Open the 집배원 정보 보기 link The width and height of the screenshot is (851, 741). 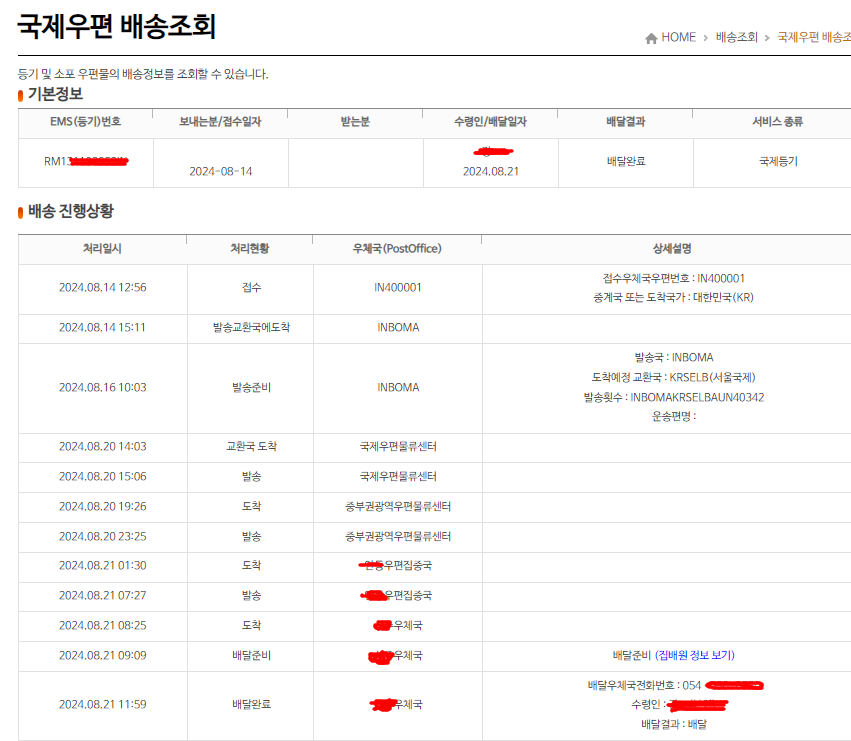(695, 655)
